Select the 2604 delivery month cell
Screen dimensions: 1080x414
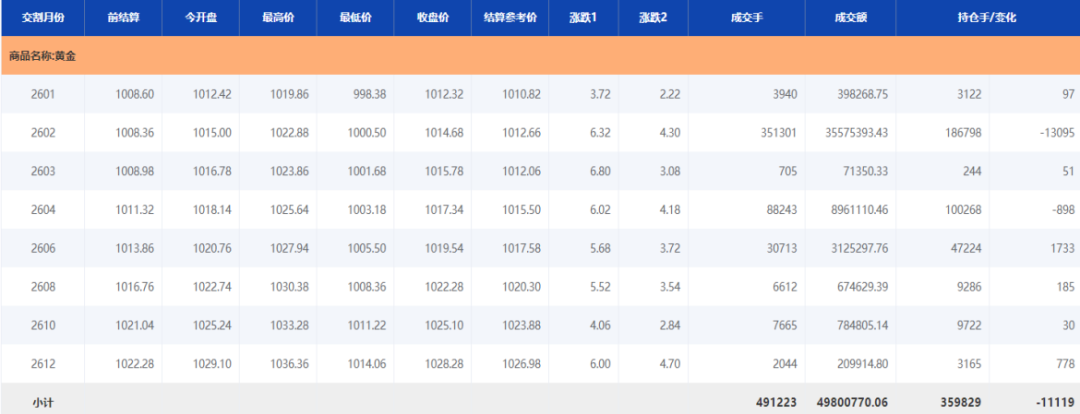[x=43, y=210]
